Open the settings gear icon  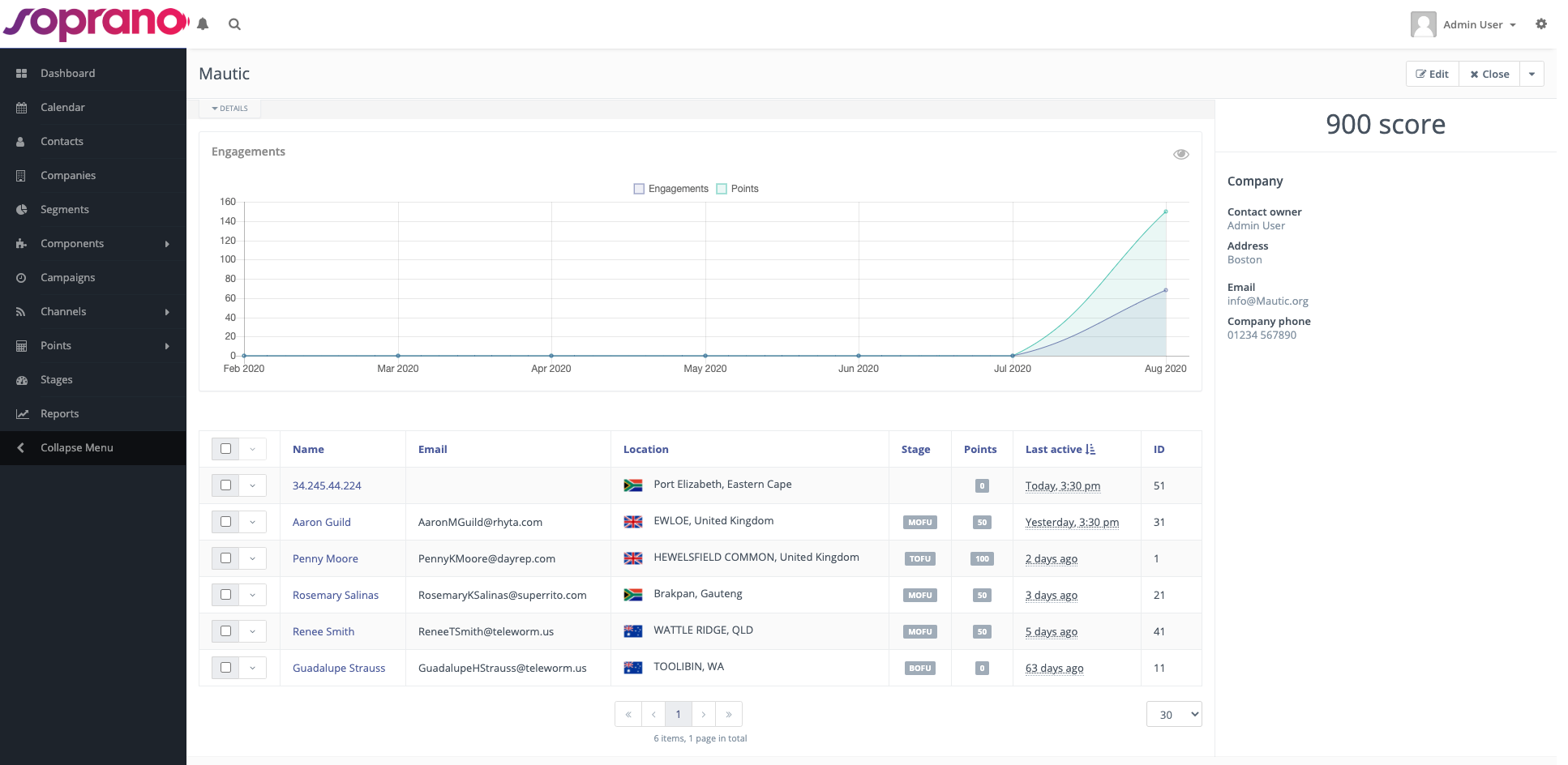(1540, 24)
